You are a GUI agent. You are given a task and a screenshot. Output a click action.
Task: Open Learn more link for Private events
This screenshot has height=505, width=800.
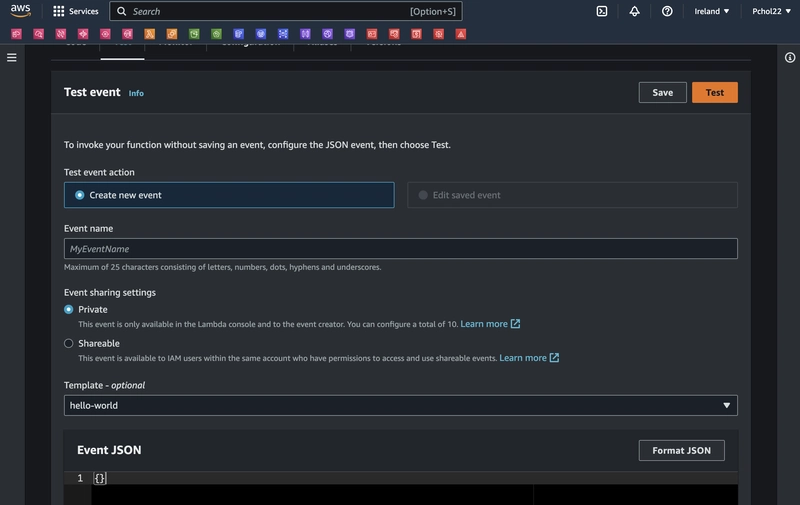[490, 324]
